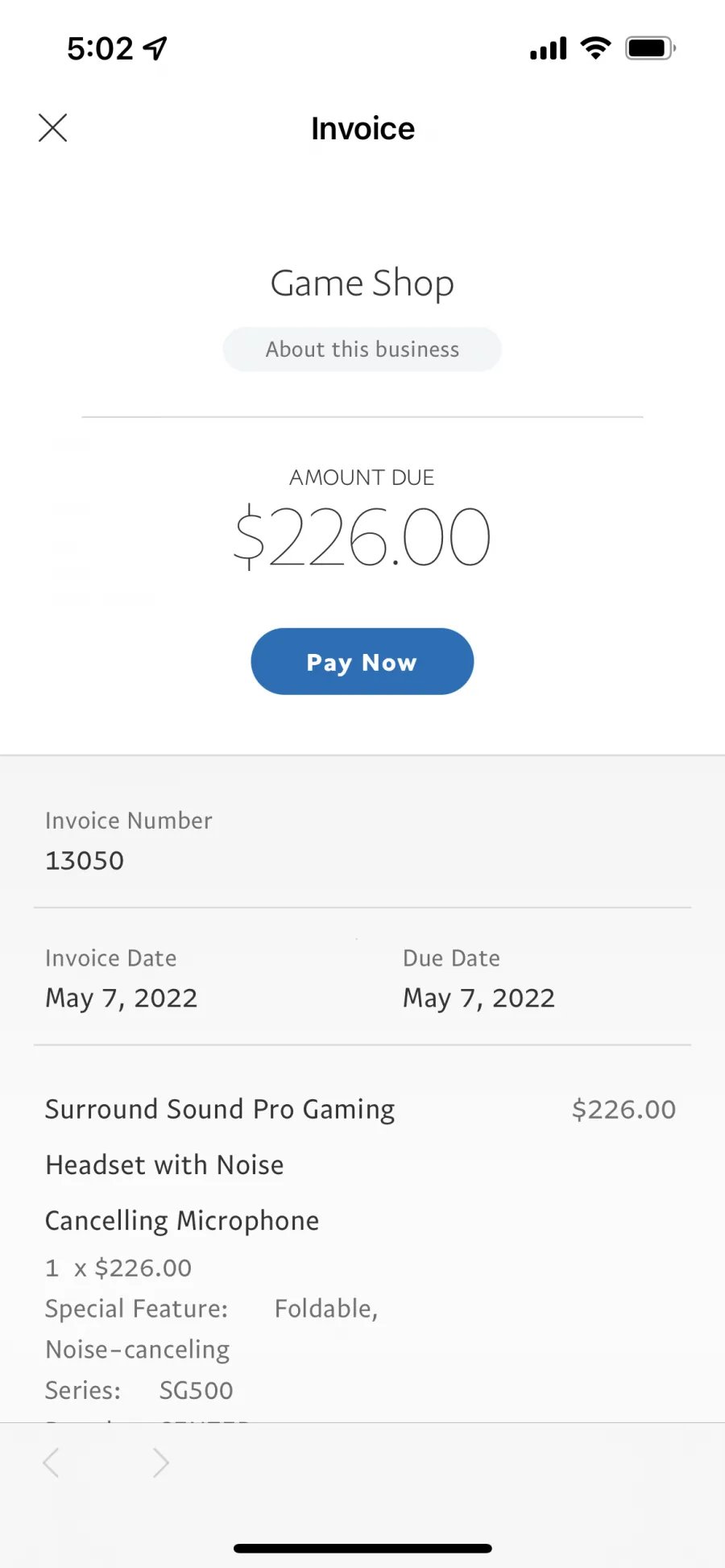Open About this business
This screenshot has width=725, height=1568.
pyautogui.click(x=362, y=350)
